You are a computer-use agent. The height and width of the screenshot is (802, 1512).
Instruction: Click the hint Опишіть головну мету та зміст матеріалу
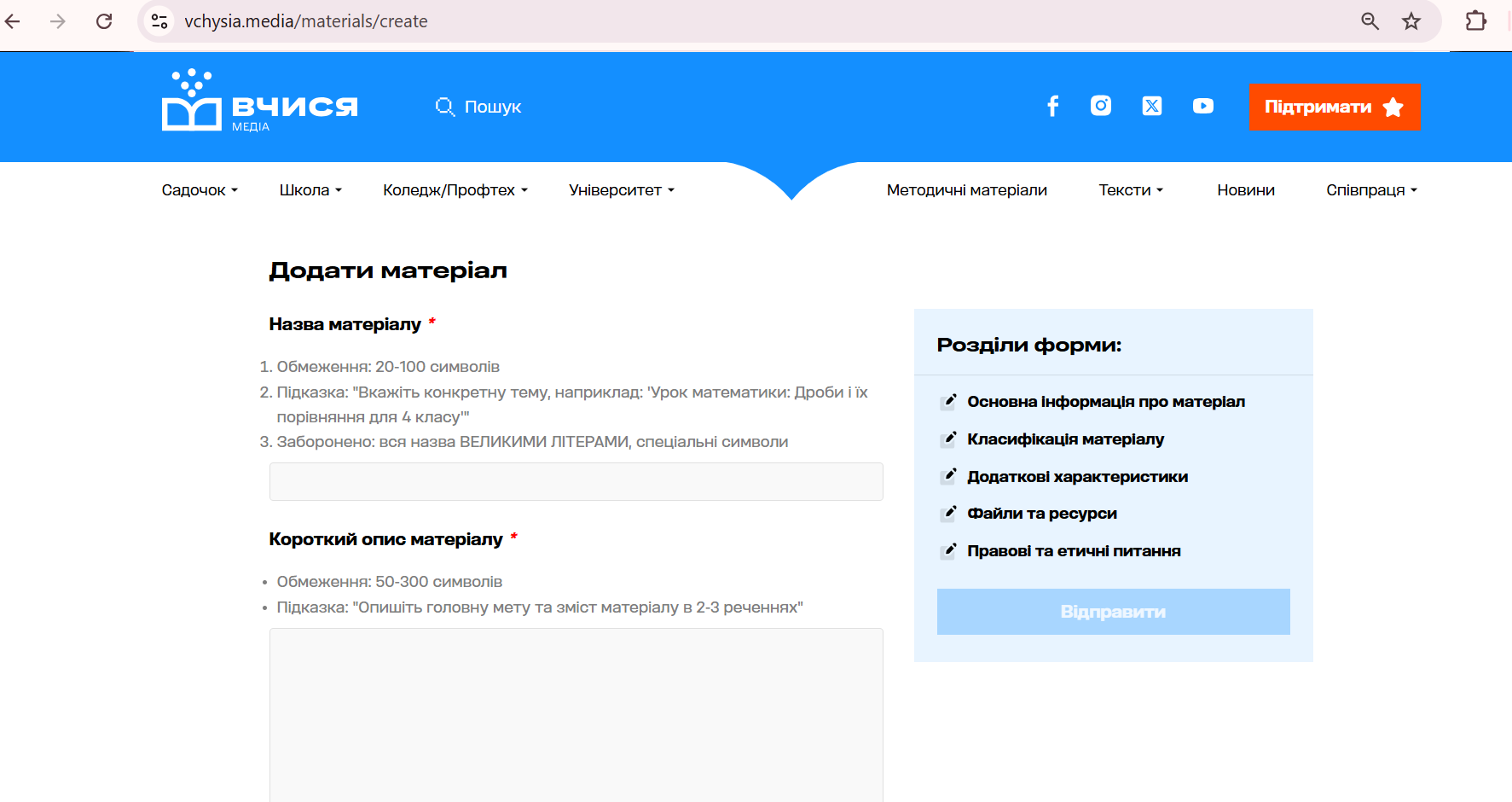click(x=540, y=607)
